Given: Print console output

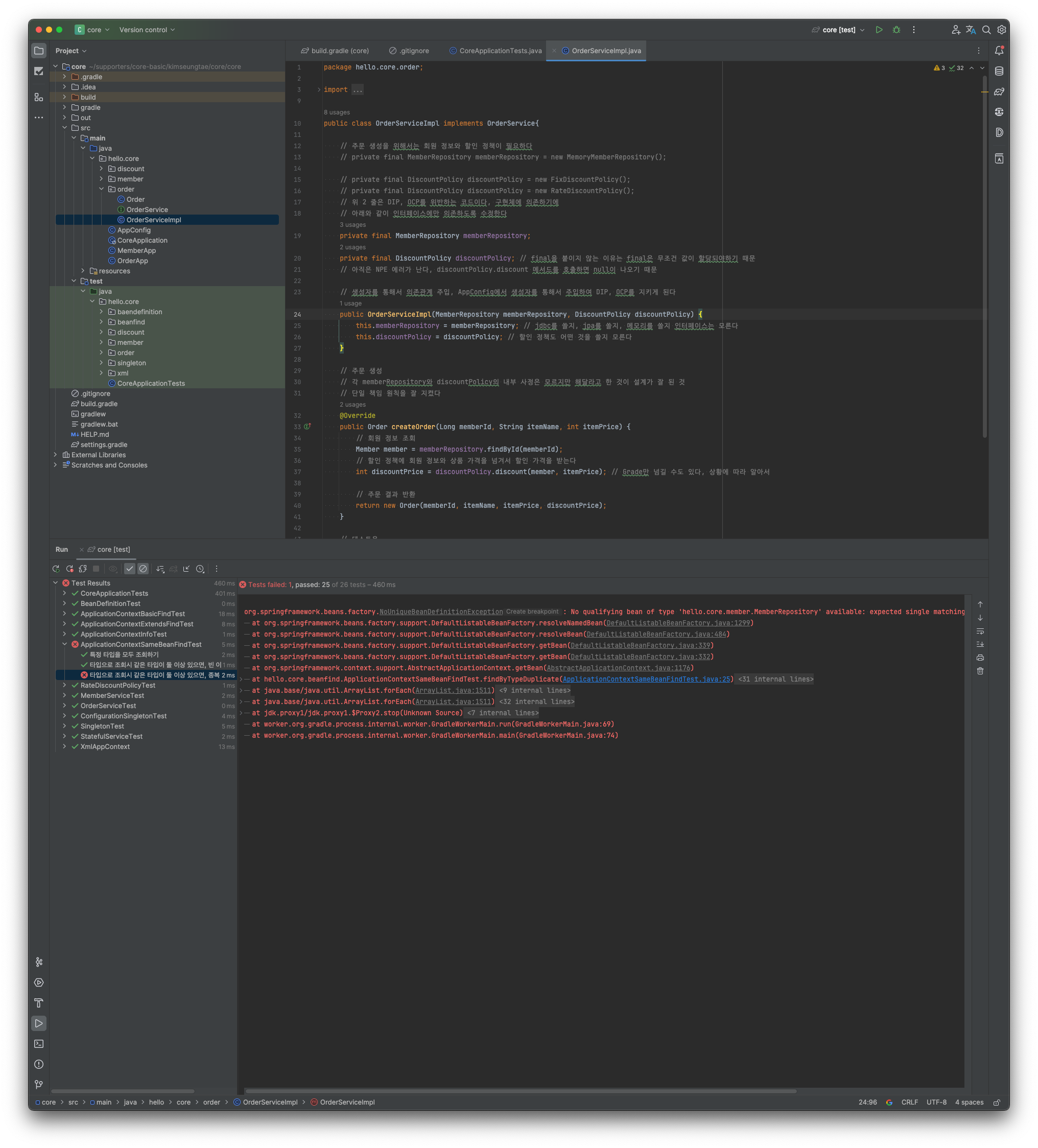Looking at the screenshot, I should tap(980, 658).
